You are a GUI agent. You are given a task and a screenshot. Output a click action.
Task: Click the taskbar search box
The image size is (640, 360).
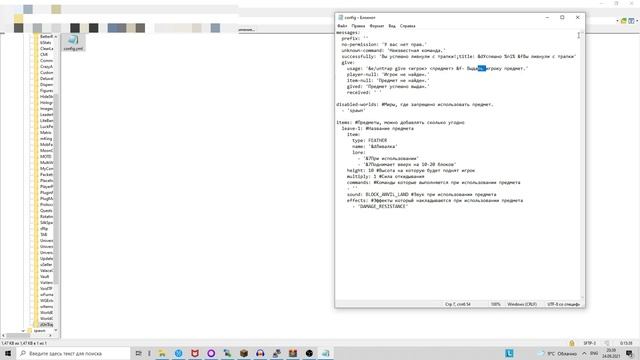pos(73,353)
